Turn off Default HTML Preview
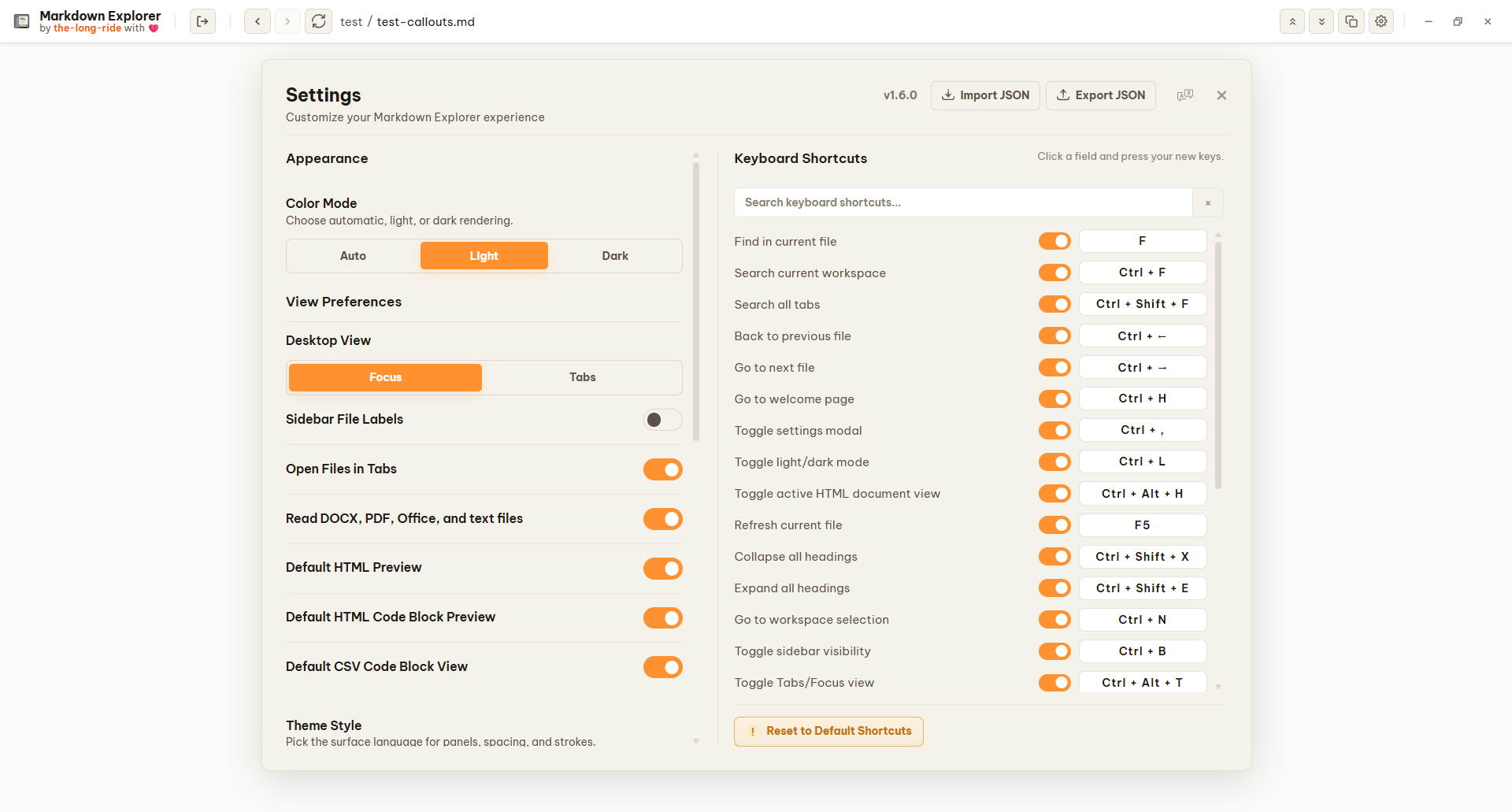This screenshot has width=1512, height=812. coord(663,569)
